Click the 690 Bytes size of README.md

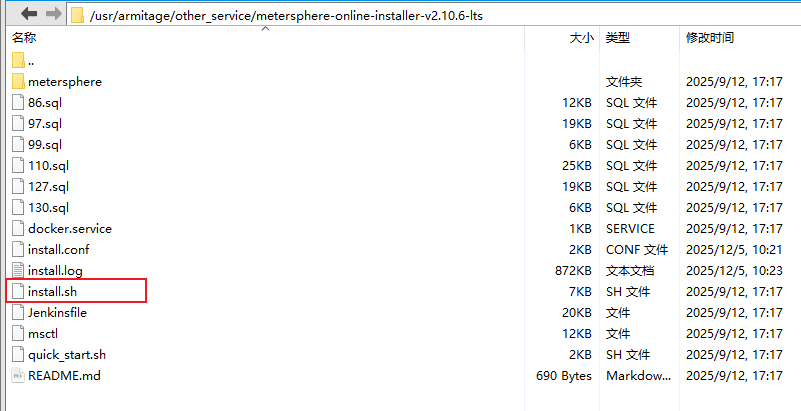tap(564, 375)
